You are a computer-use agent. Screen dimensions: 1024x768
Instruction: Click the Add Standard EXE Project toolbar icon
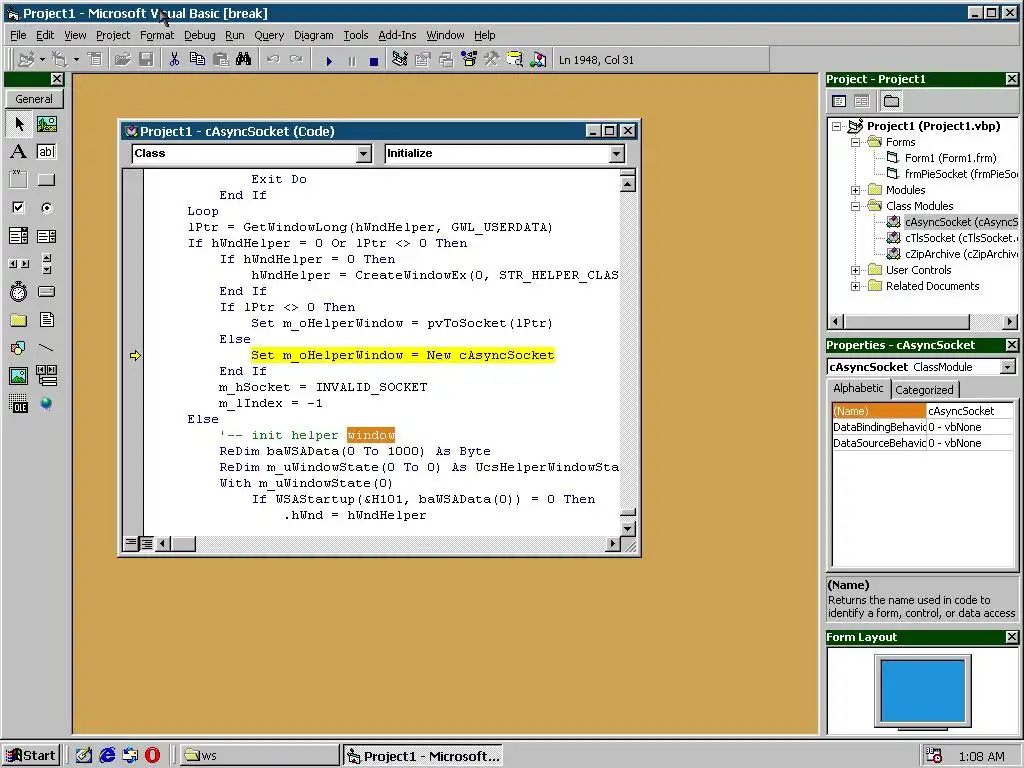pyautogui.click(x=27, y=59)
